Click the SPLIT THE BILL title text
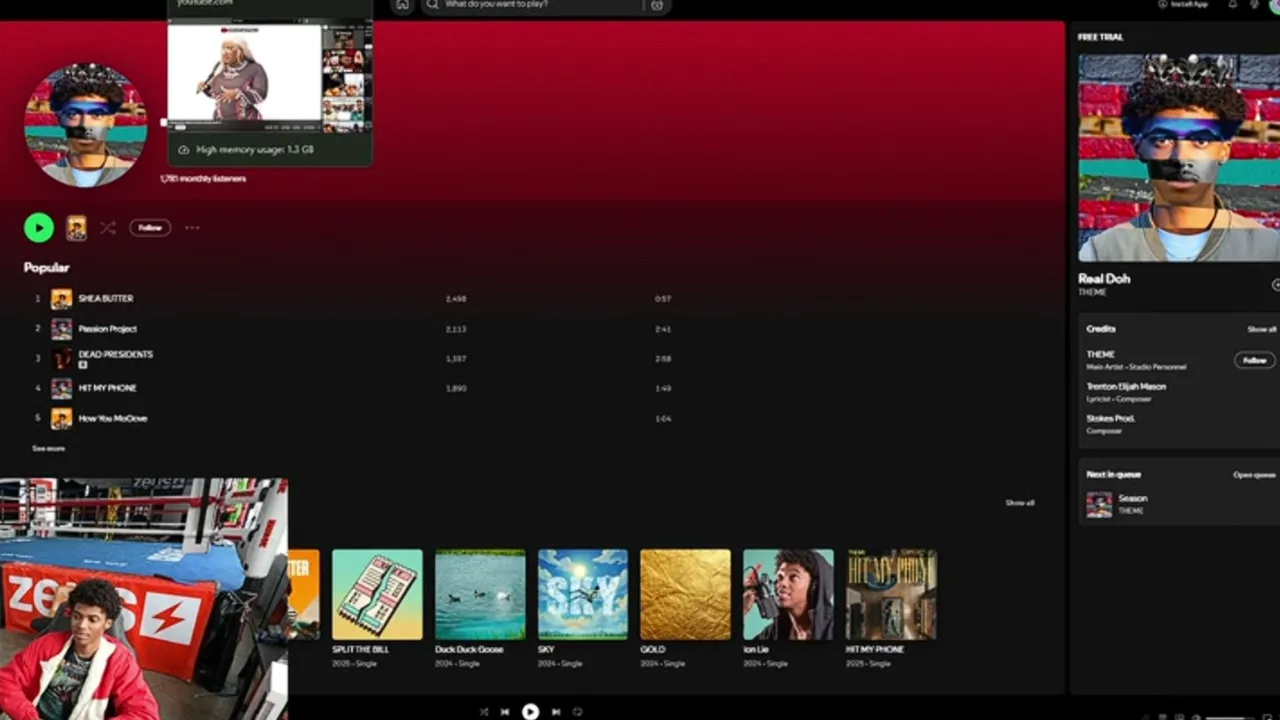Viewport: 1280px width, 720px height. (x=360, y=650)
